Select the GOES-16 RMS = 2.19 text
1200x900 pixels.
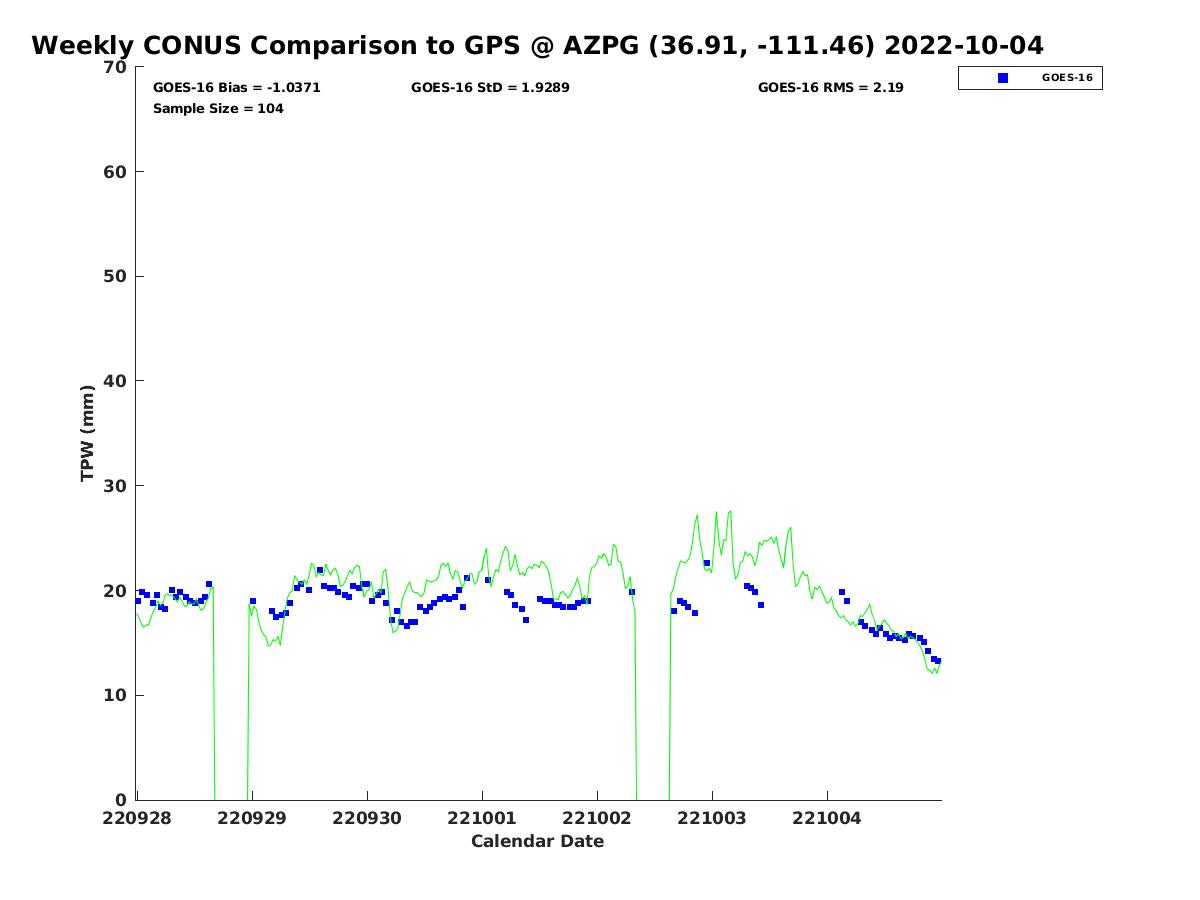[x=830, y=88]
